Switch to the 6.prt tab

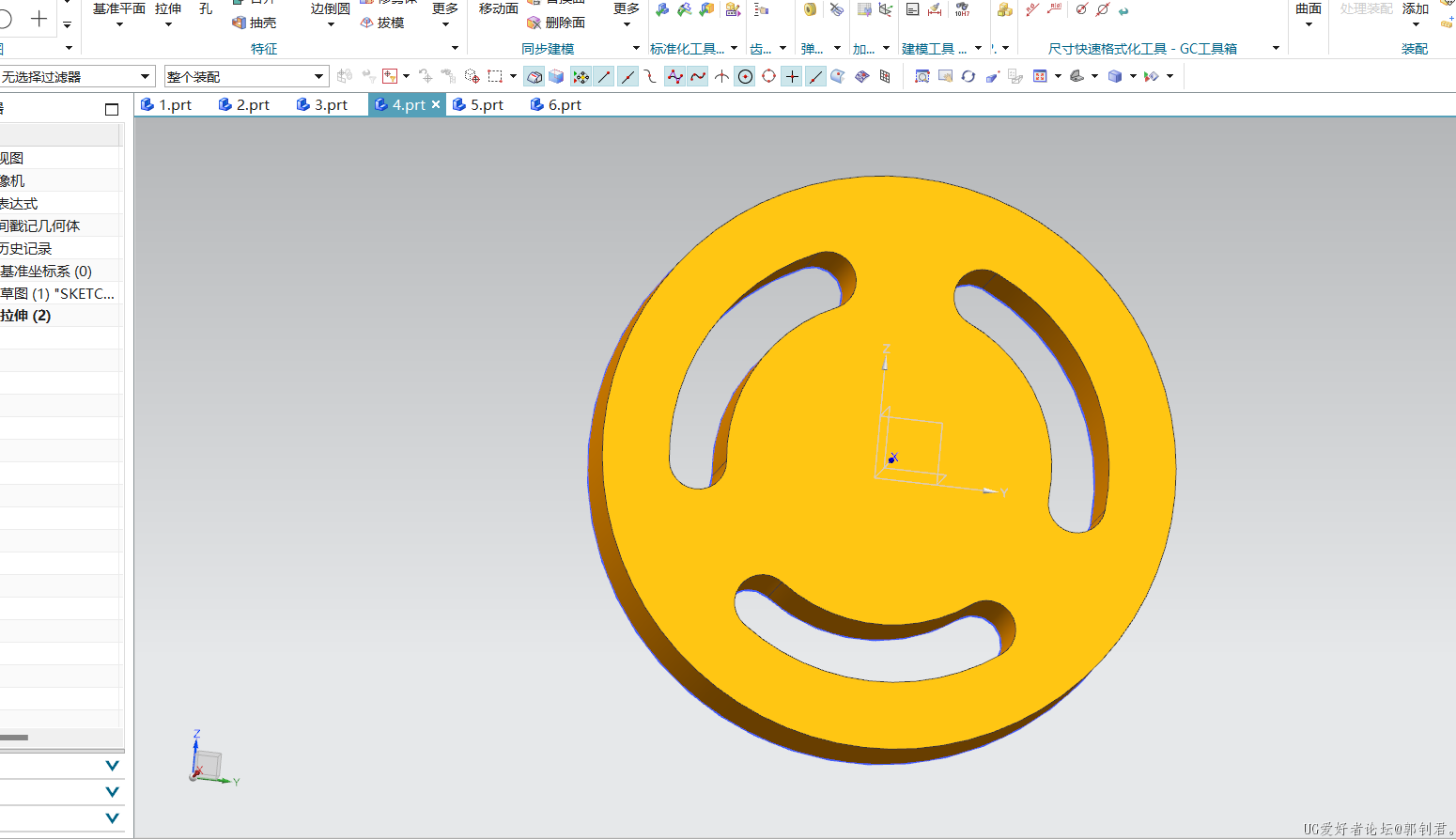556,105
